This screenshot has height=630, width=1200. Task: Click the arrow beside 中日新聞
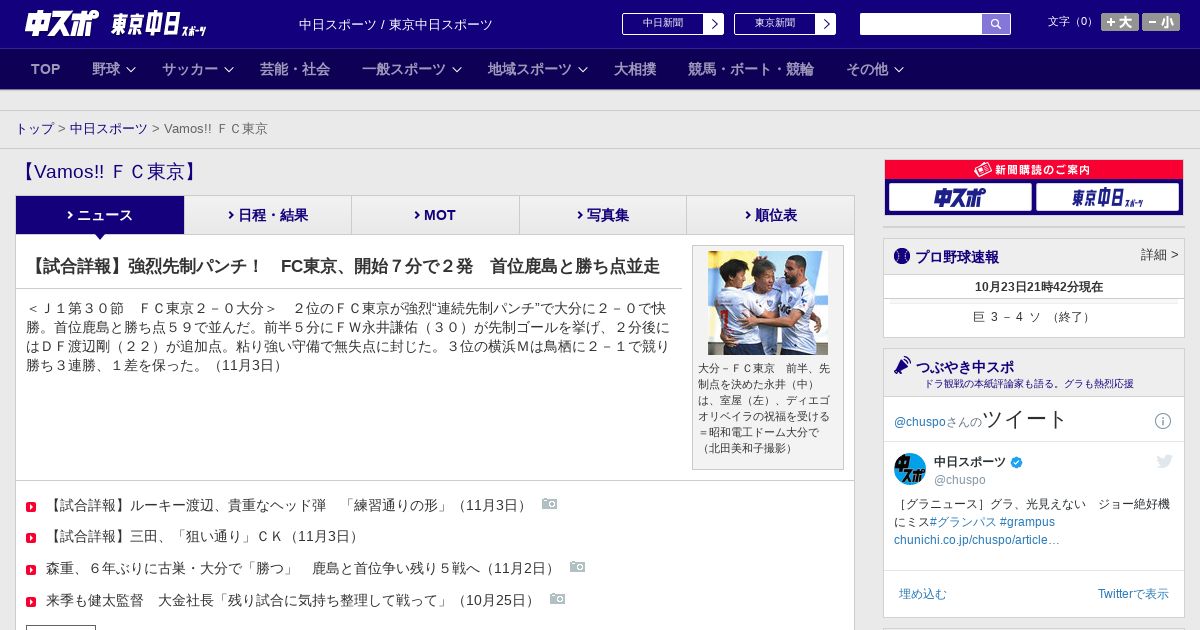714,24
